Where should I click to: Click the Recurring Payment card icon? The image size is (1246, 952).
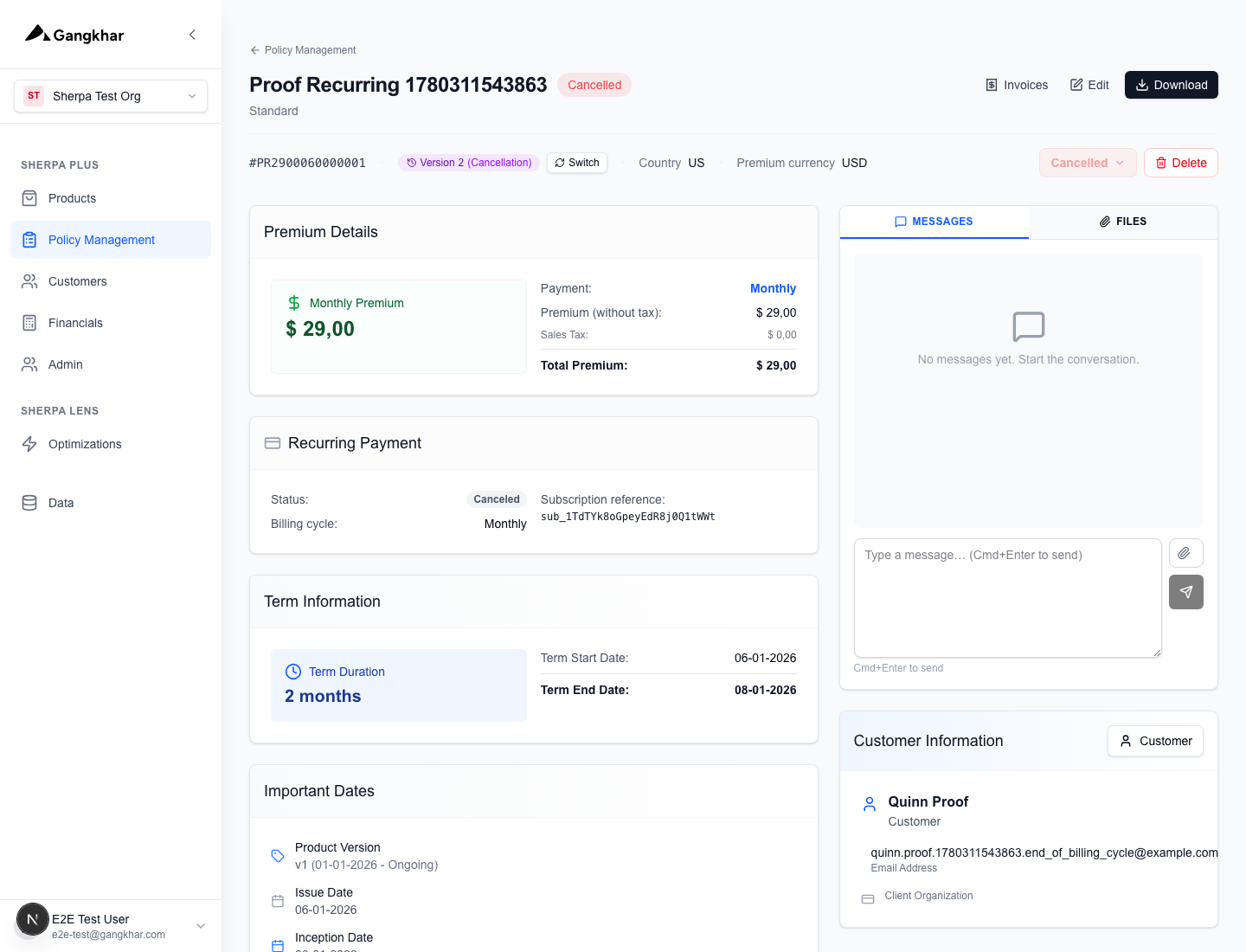pyautogui.click(x=273, y=443)
